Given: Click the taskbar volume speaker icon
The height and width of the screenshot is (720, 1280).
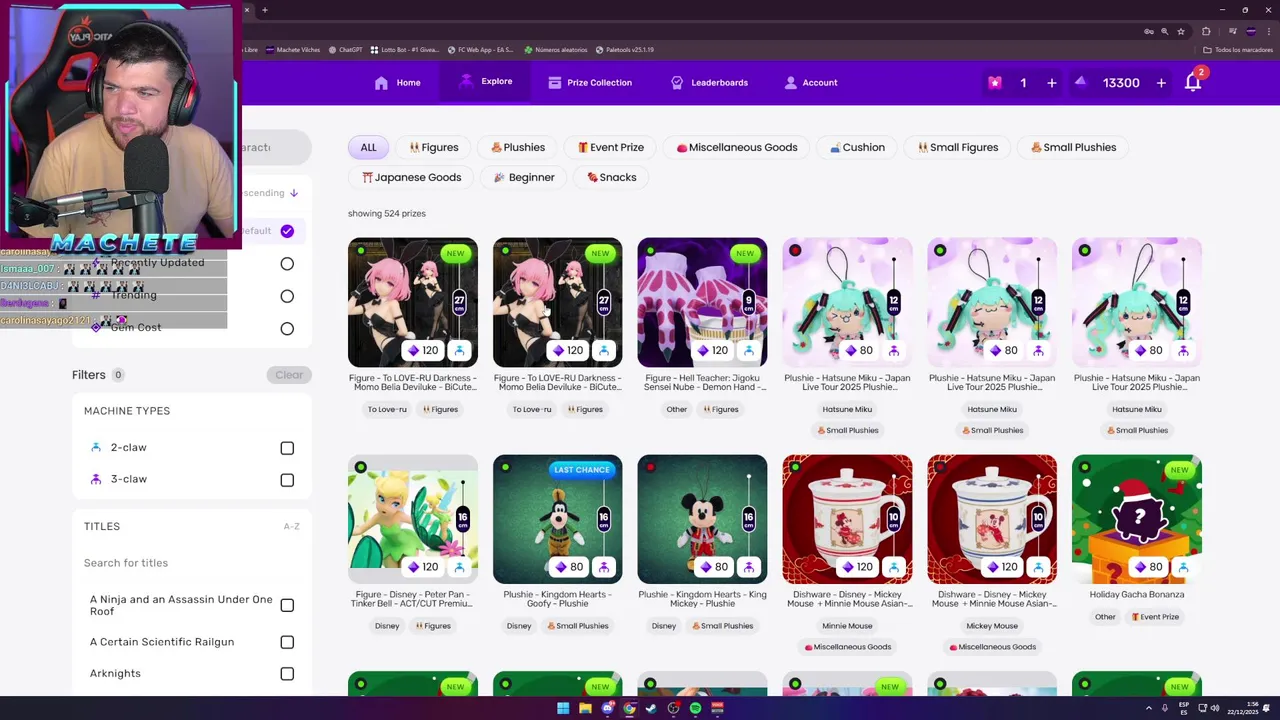Looking at the screenshot, I should point(1215,708).
